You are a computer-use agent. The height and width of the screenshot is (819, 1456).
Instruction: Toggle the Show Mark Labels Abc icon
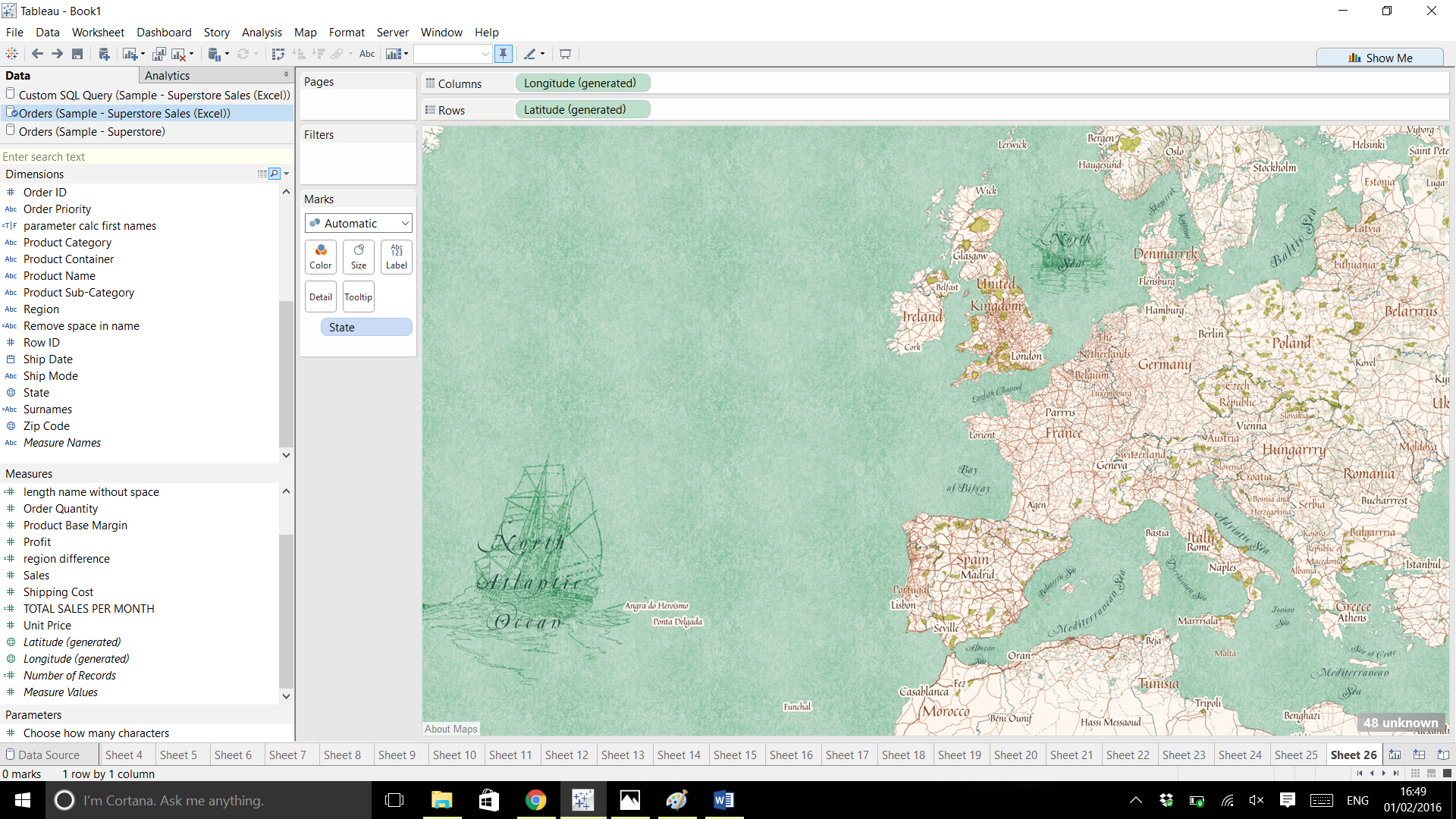(367, 54)
